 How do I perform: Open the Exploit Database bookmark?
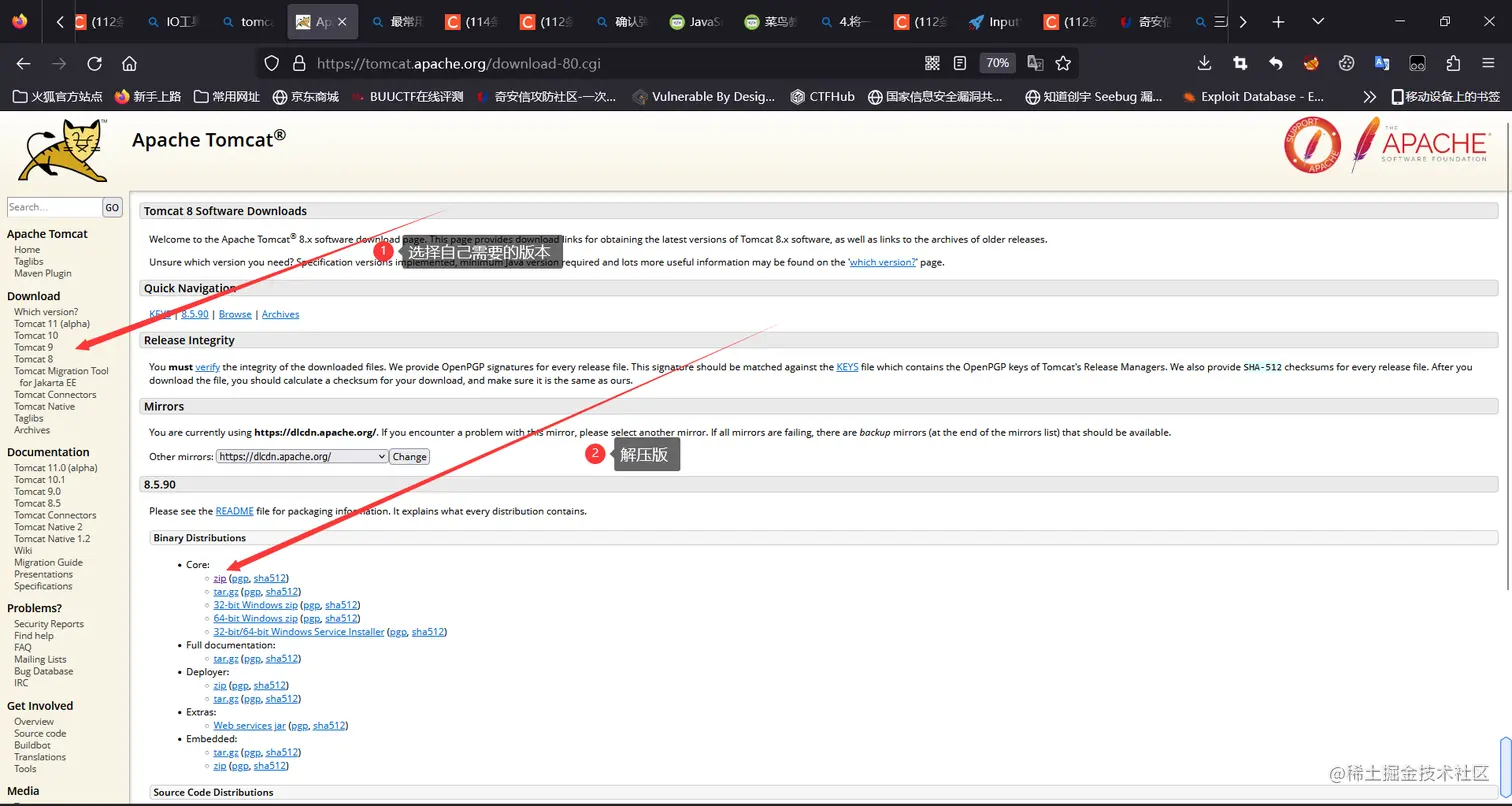1253,97
